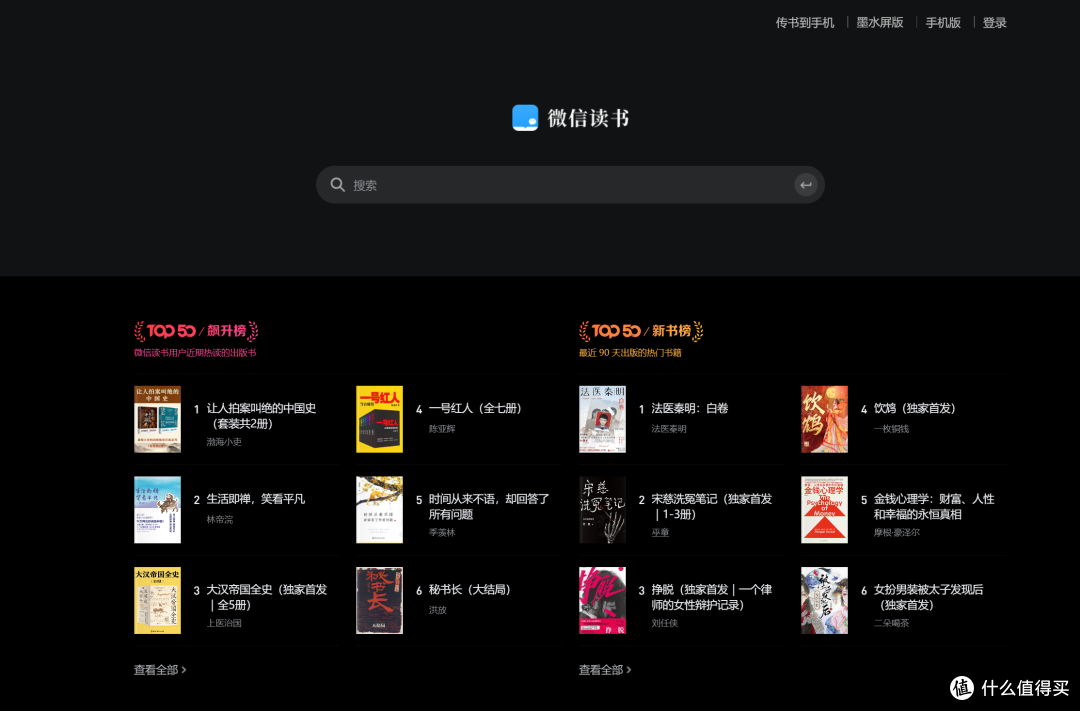Select title 一号红人（全七册）
Viewport: 1080px width, 711px height.
[475, 409]
